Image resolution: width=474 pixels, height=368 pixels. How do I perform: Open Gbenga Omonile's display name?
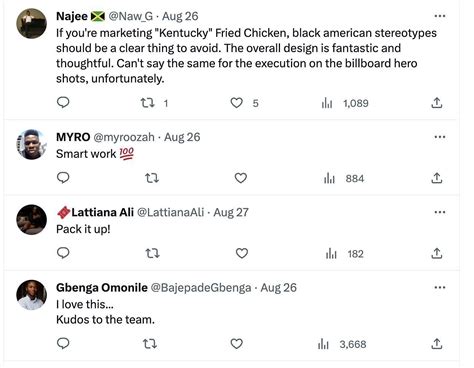coord(102,288)
